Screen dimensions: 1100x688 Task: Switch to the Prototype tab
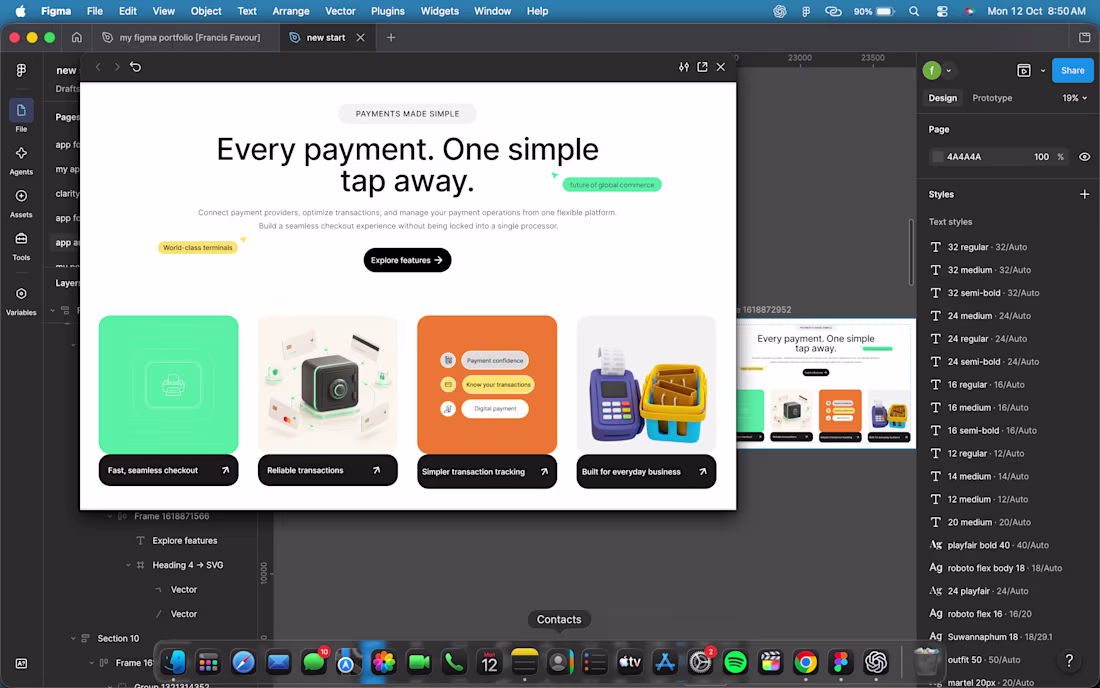point(992,98)
